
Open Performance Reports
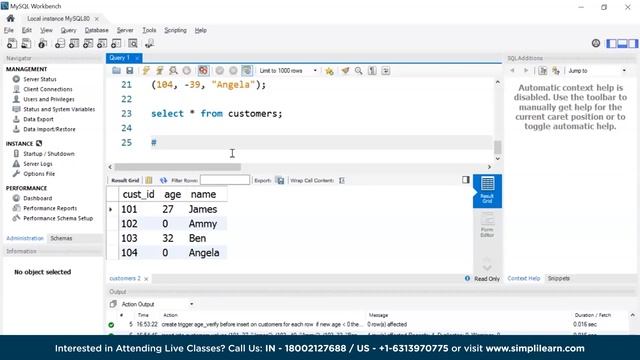click(50, 208)
